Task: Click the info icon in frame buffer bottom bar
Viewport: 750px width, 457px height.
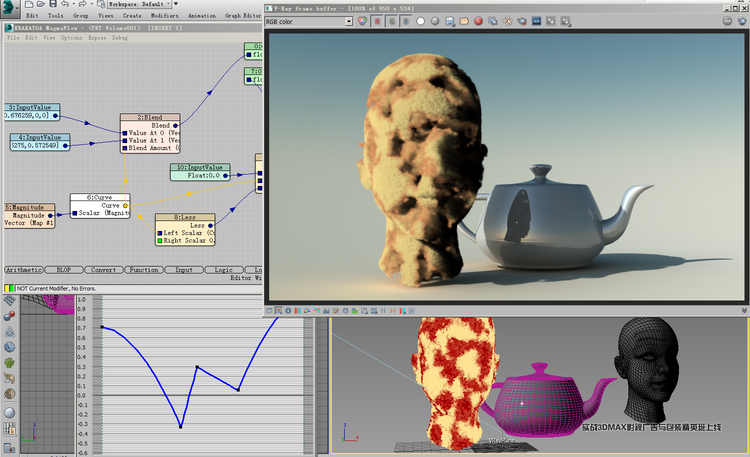Action: [288, 311]
